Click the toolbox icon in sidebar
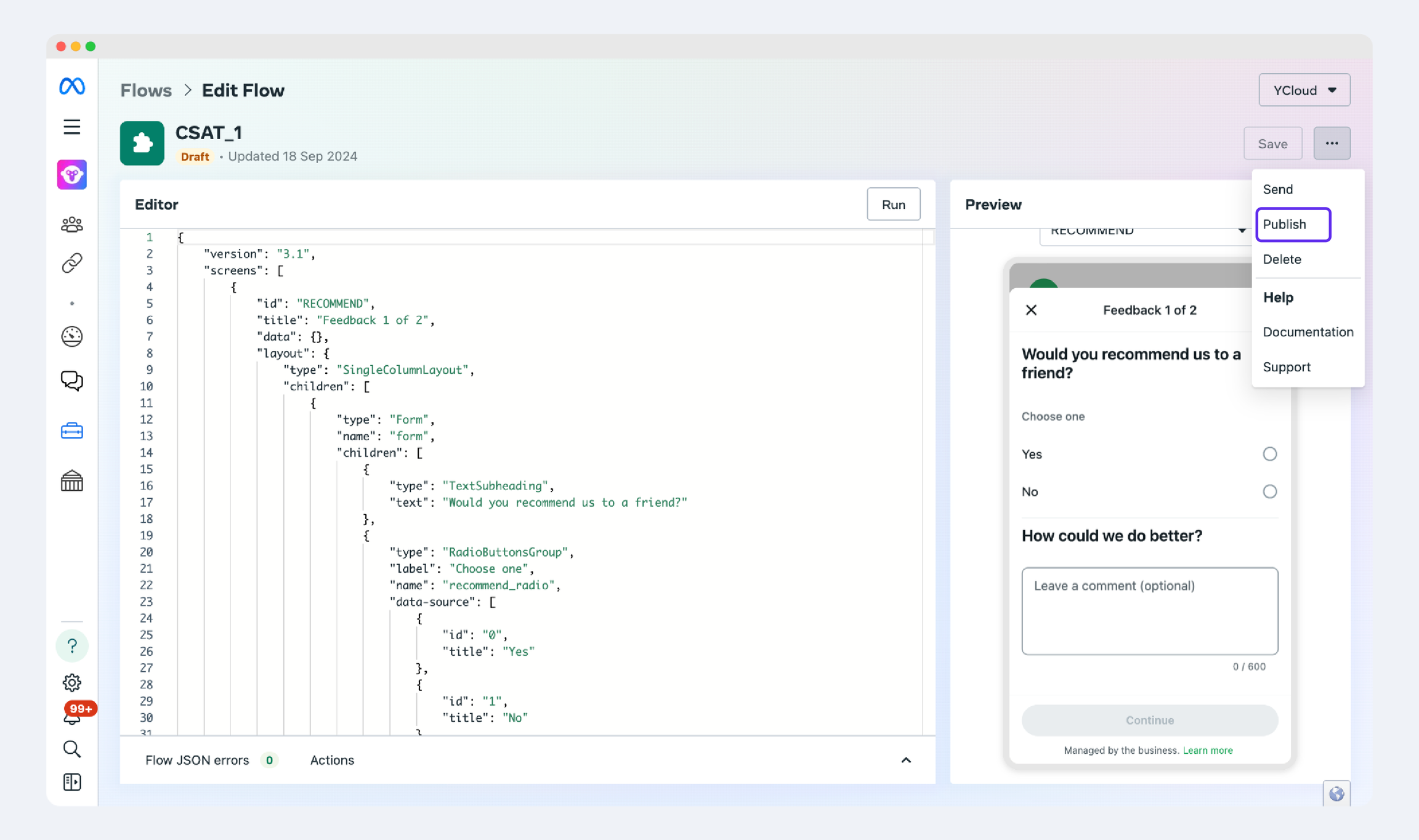1419x840 pixels. coord(72,430)
